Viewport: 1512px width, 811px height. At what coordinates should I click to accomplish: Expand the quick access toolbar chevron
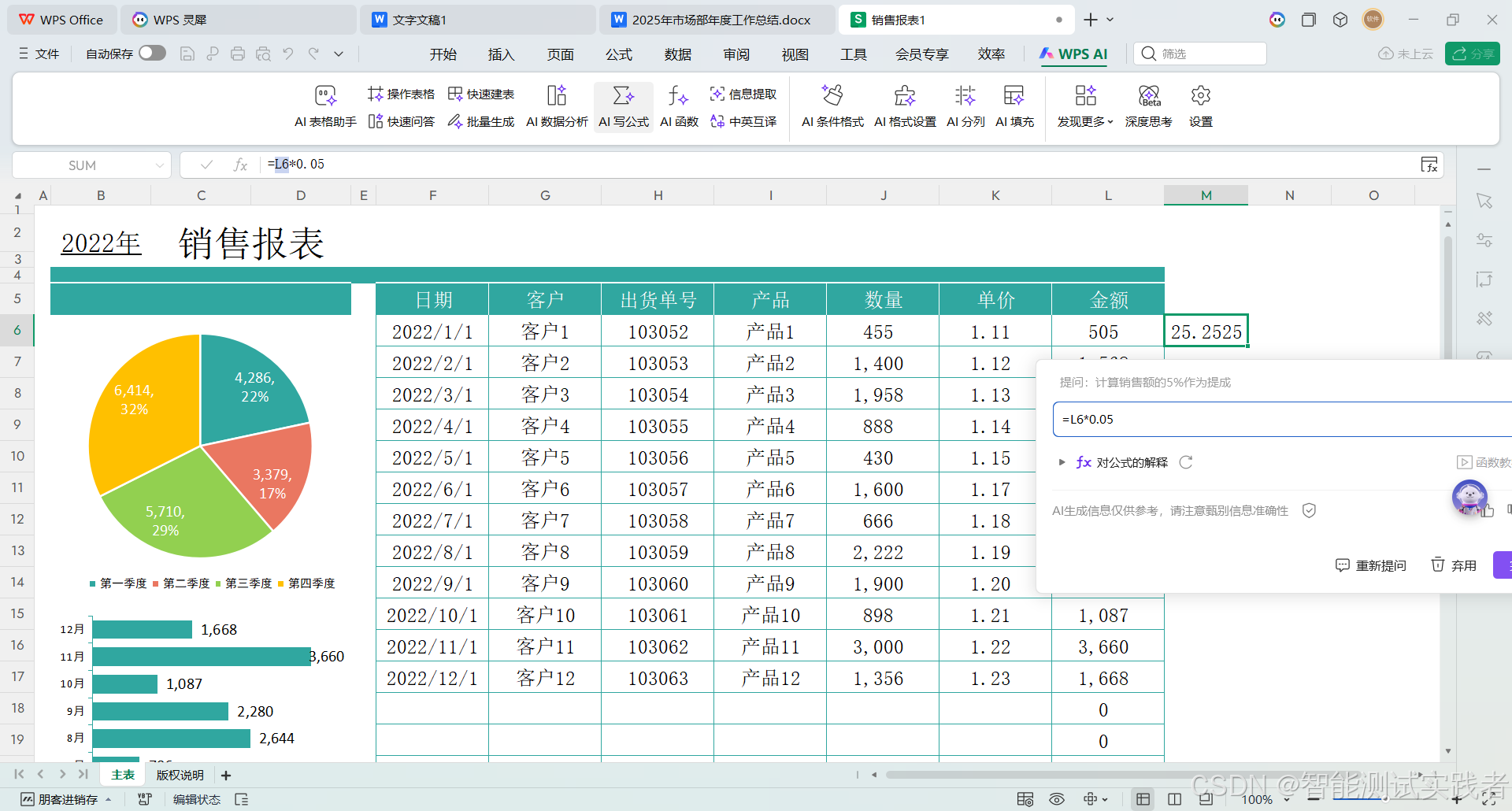pyautogui.click(x=339, y=54)
